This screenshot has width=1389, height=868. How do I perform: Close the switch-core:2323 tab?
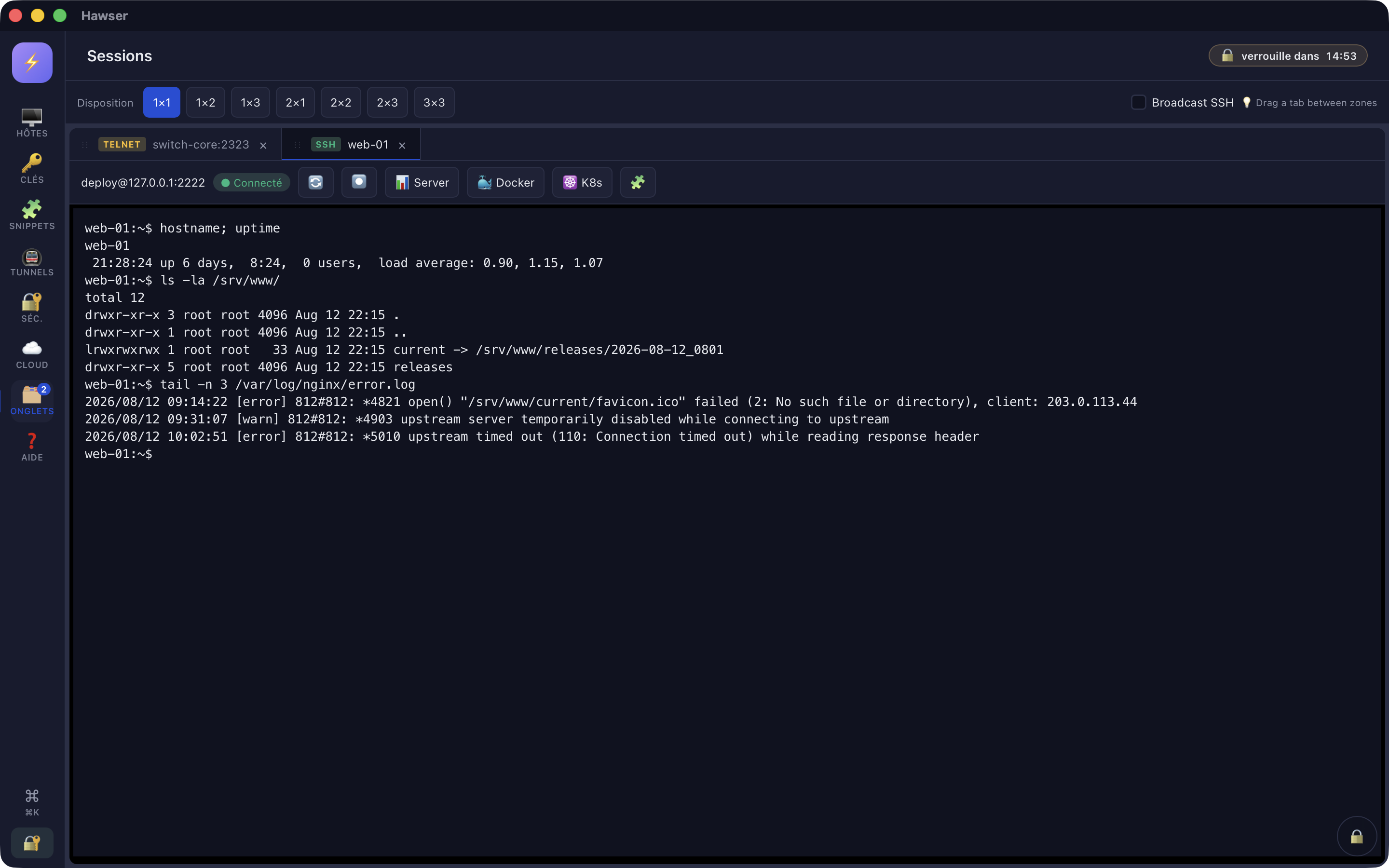pyautogui.click(x=263, y=145)
